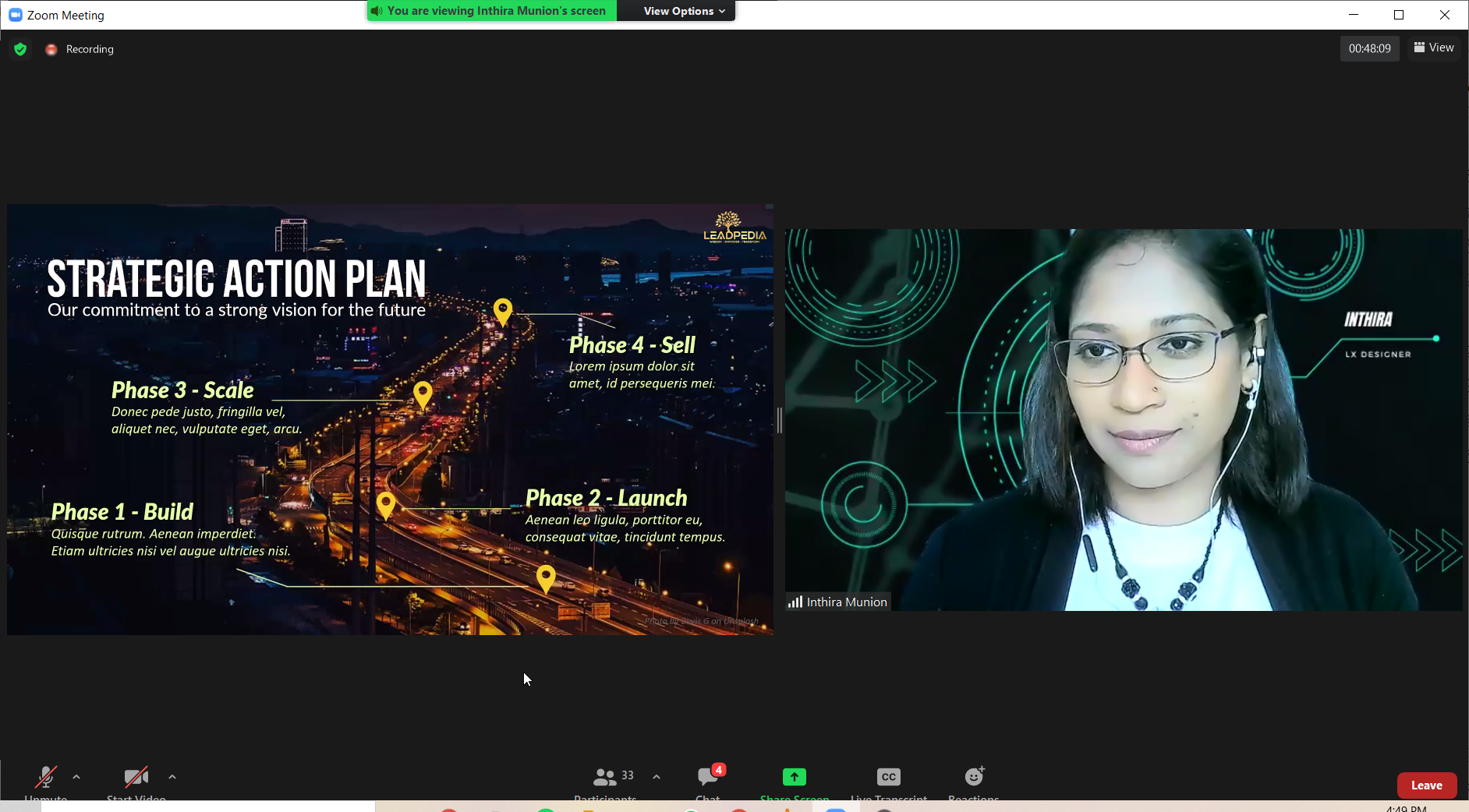Start Video with the camera icon
Screen dimensions: 1469x812
pos(136,777)
